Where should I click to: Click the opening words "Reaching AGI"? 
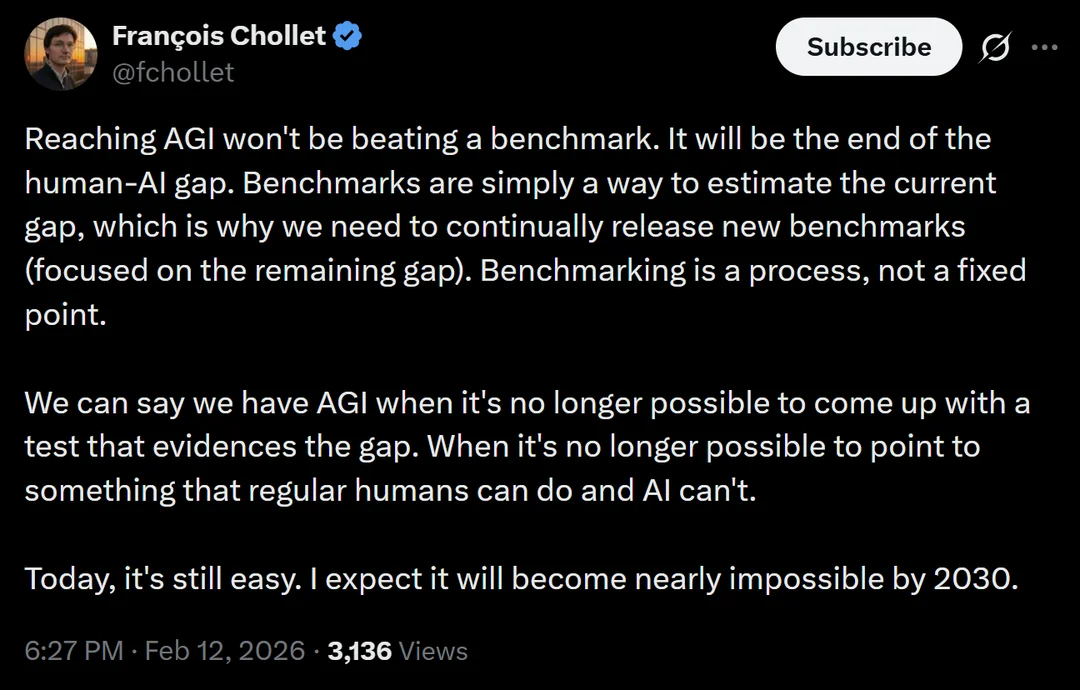click(120, 139)
